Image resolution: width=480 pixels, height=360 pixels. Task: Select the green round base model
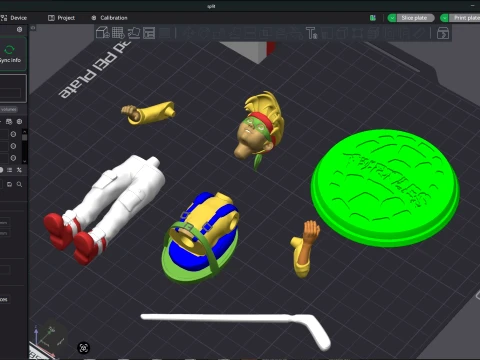pos(385,188)
